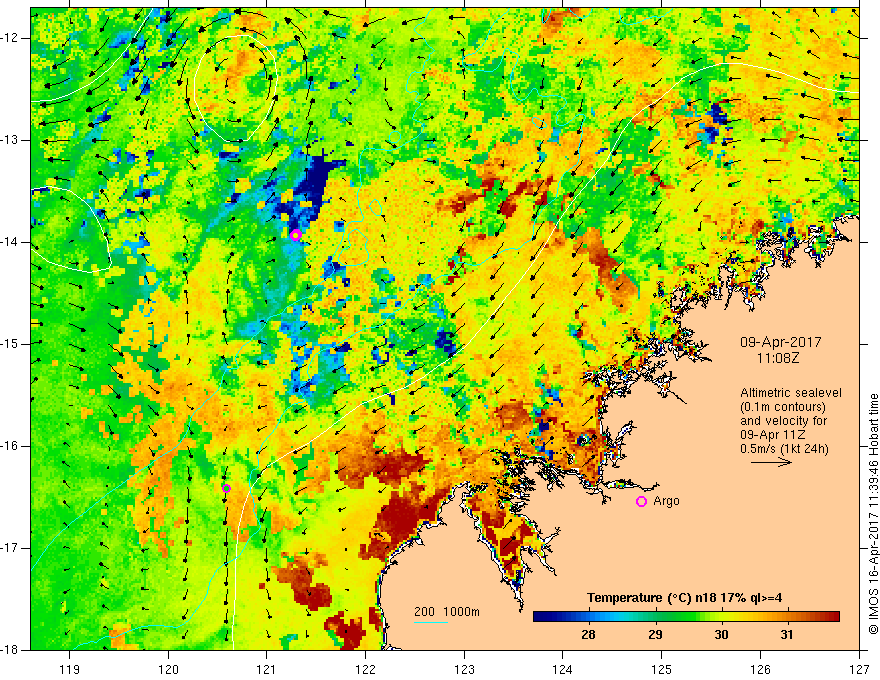This screenshot has width=880, height=680.
Task: Click the colorbar tick label '31'
Action: pos(787,635)
